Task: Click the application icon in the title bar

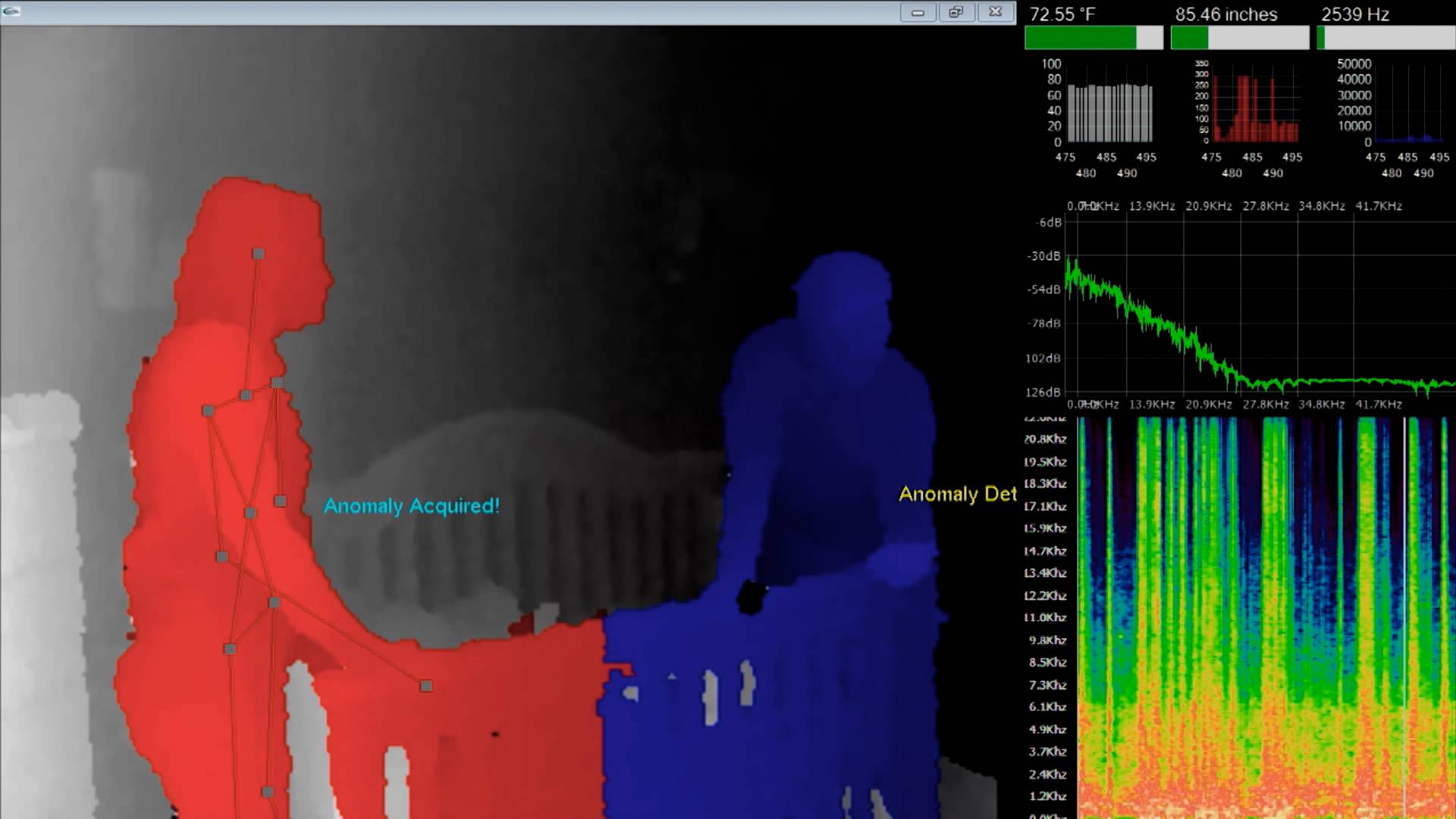Action: pyautogui.click(x=11, y=11)
